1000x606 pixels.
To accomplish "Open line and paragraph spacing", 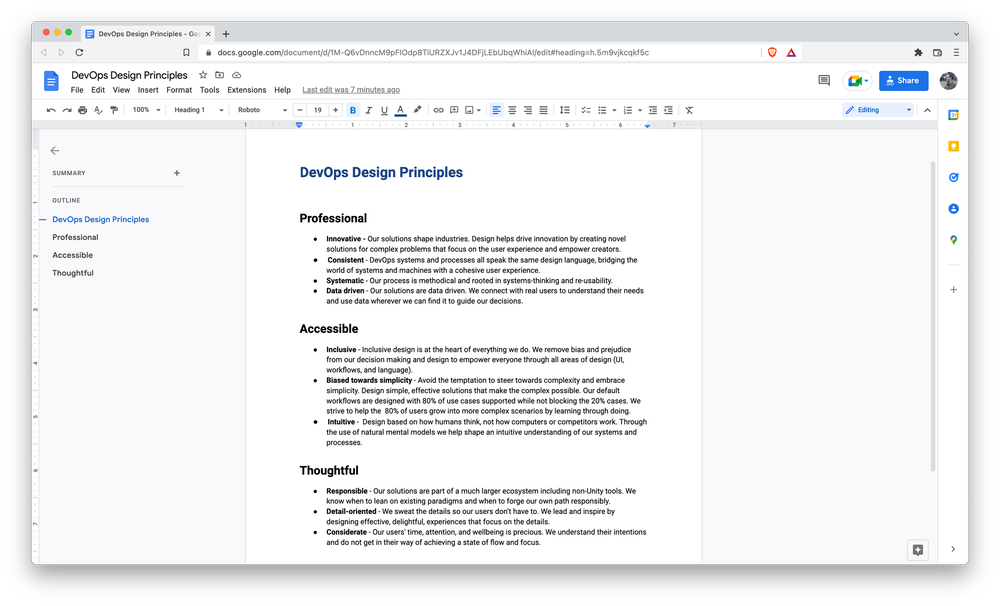I will 564,110.
